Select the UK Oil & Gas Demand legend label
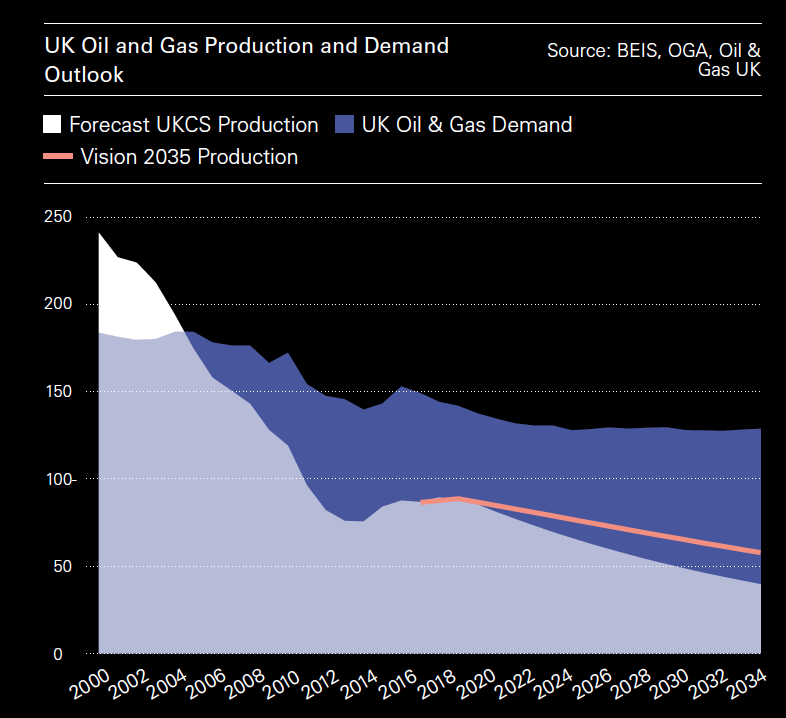786x718 pixels. click(x=467, y=125)
